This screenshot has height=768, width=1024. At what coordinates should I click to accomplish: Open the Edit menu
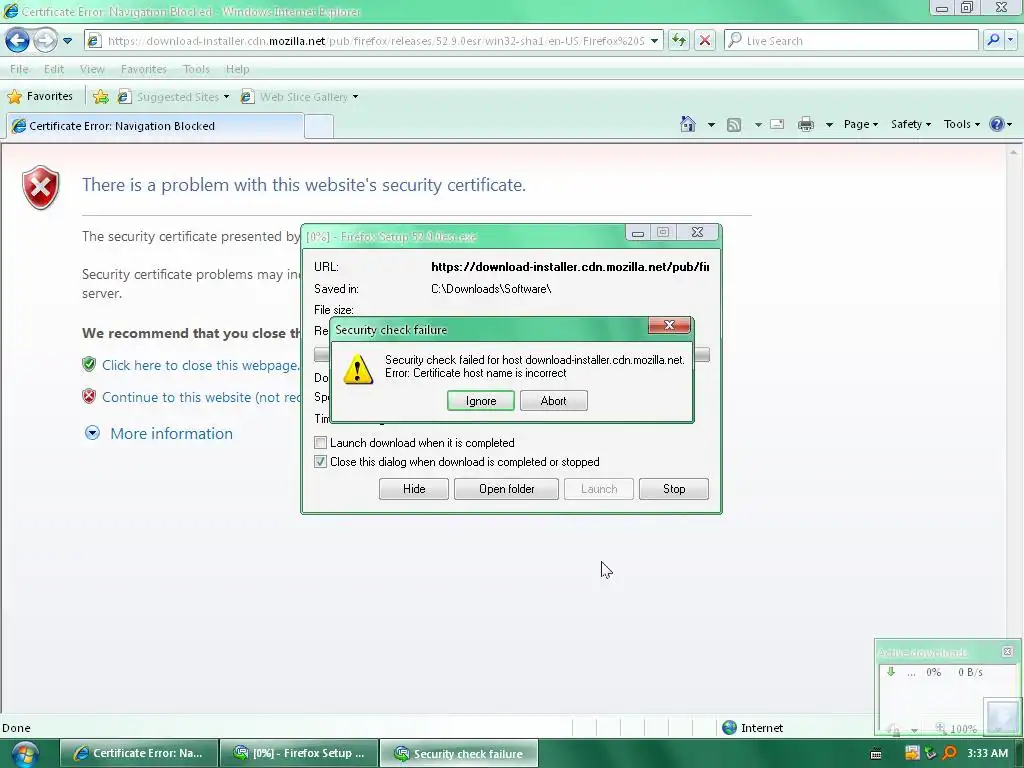(54, 69)
